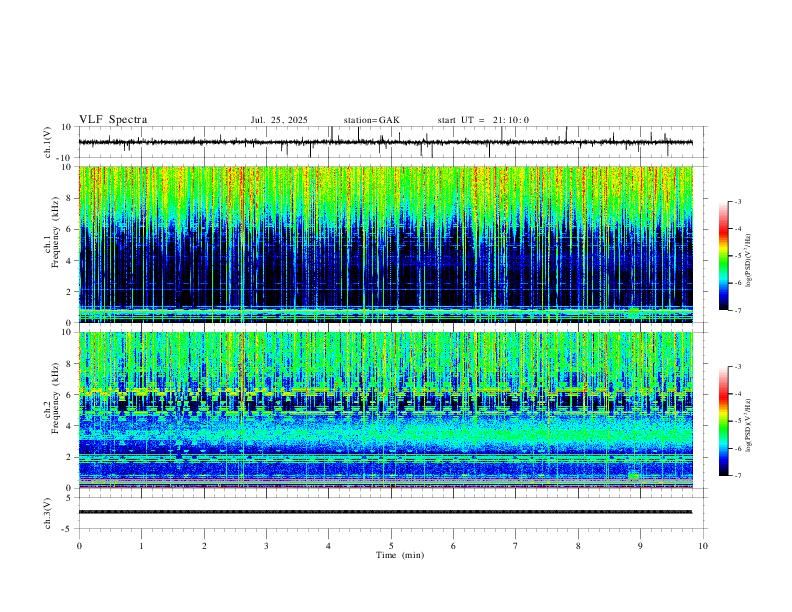The width and height of the screenshot is (792, 612).
Task: Click the time axis tick label "9"
Action: [640, 546]
